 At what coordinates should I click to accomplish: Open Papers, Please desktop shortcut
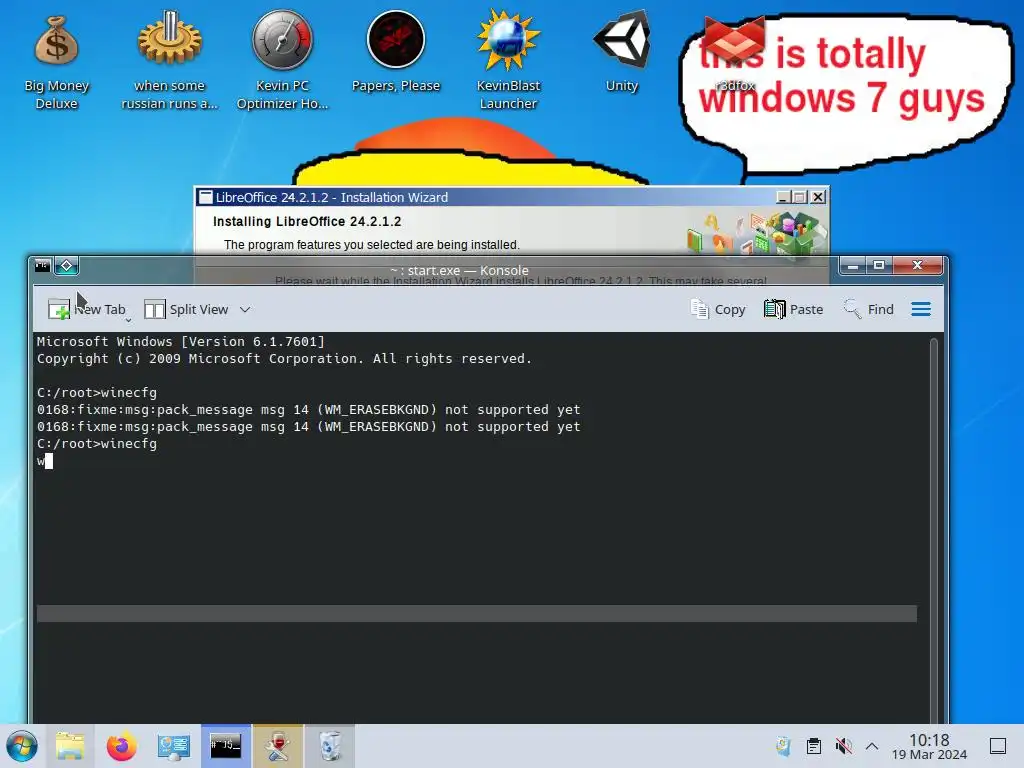(396, 54)
